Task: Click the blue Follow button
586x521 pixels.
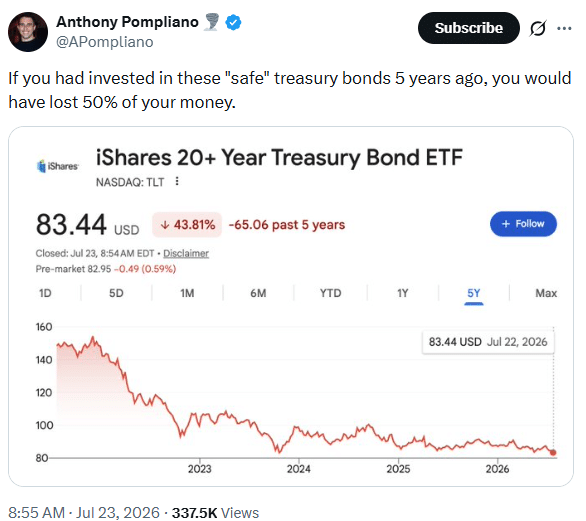Action: tap(523, 224)
